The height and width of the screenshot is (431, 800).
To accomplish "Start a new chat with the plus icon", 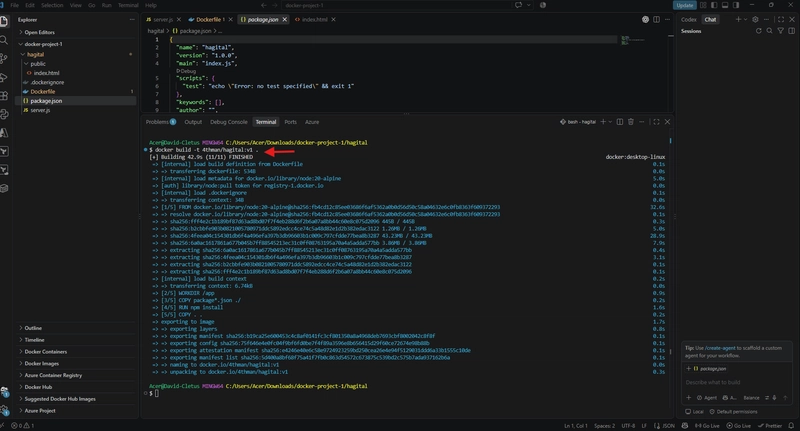I will tap(738, 19).
